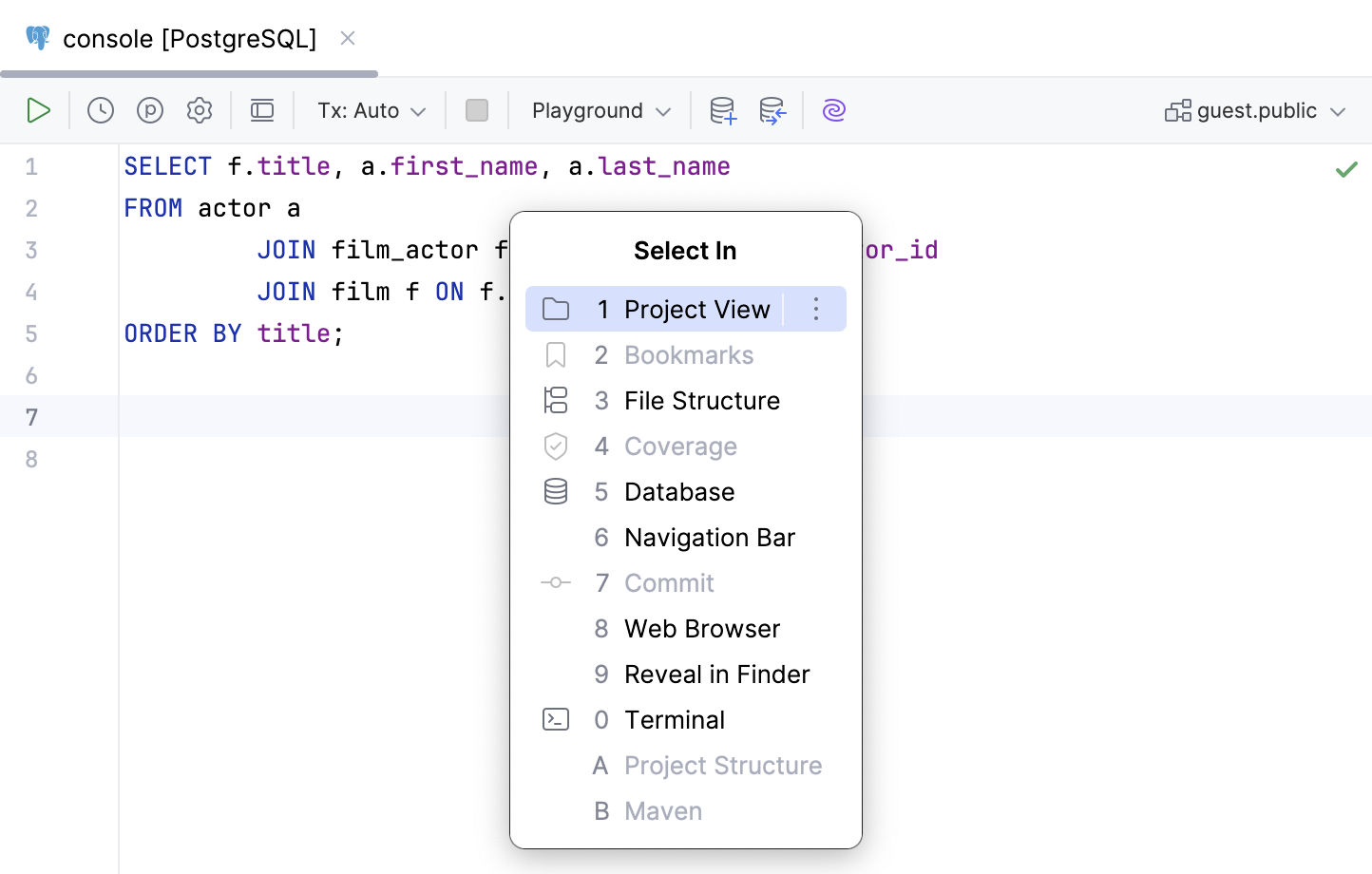Open the AI Assistant icon
The width and height of the screenshot is (1372, 874).
[x=833, y=110]
